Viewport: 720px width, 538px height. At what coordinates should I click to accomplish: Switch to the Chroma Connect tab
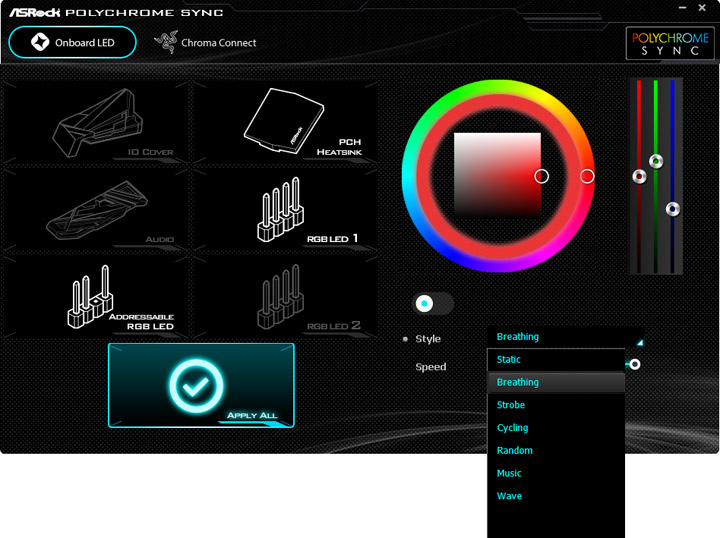click(205, 42)
